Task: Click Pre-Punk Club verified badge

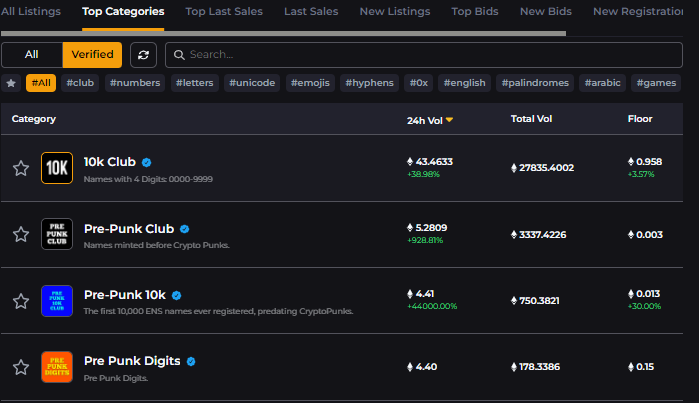Action: tap(185, 229)
